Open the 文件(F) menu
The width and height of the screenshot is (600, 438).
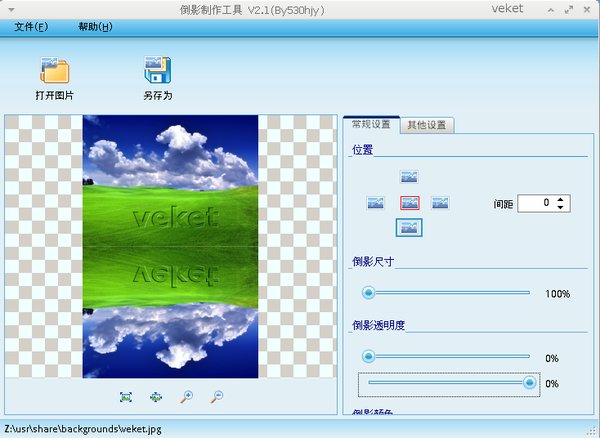click(x=31, y=27)
